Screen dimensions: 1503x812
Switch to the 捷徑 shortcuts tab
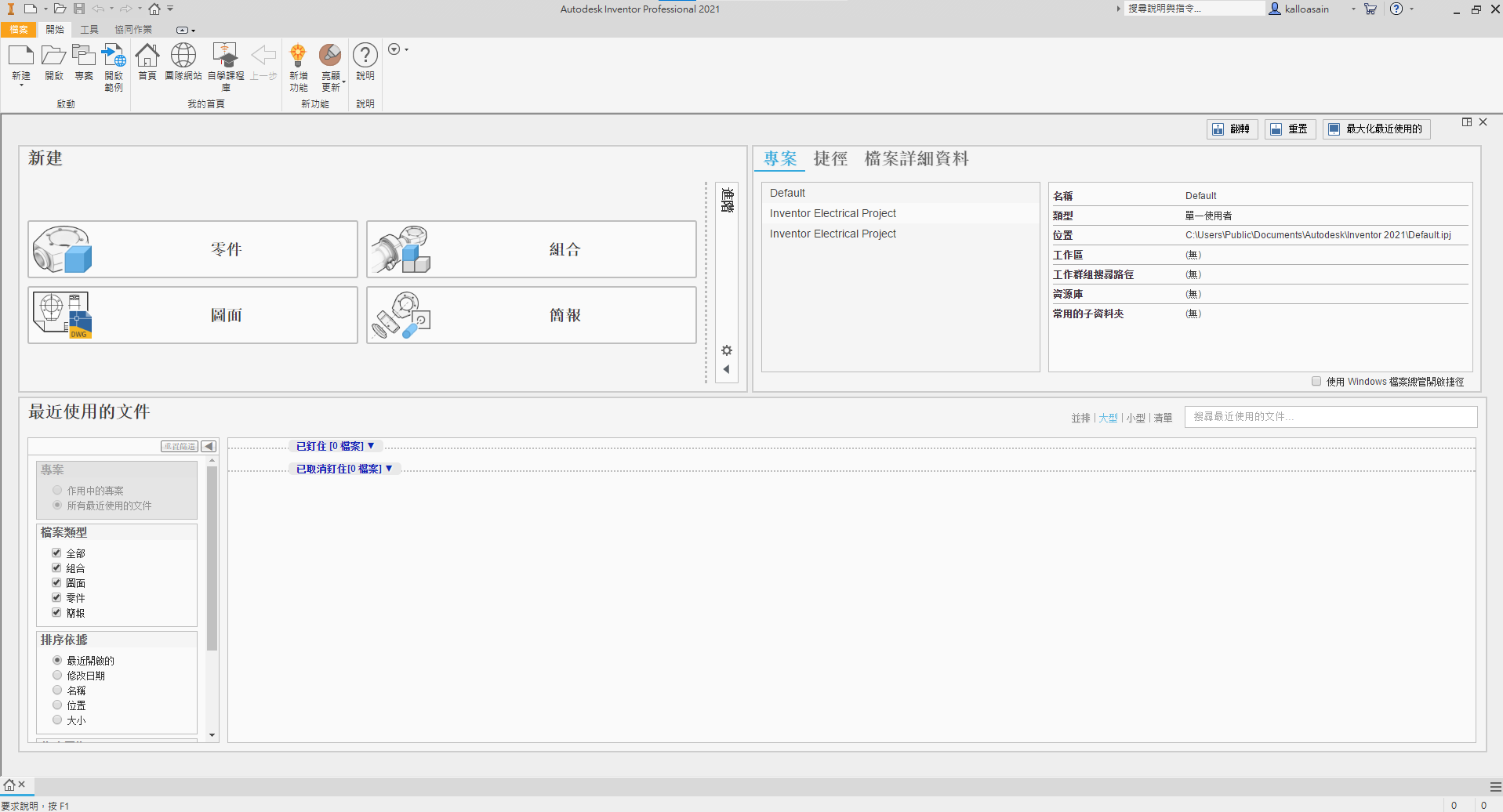tap(830, 159)
